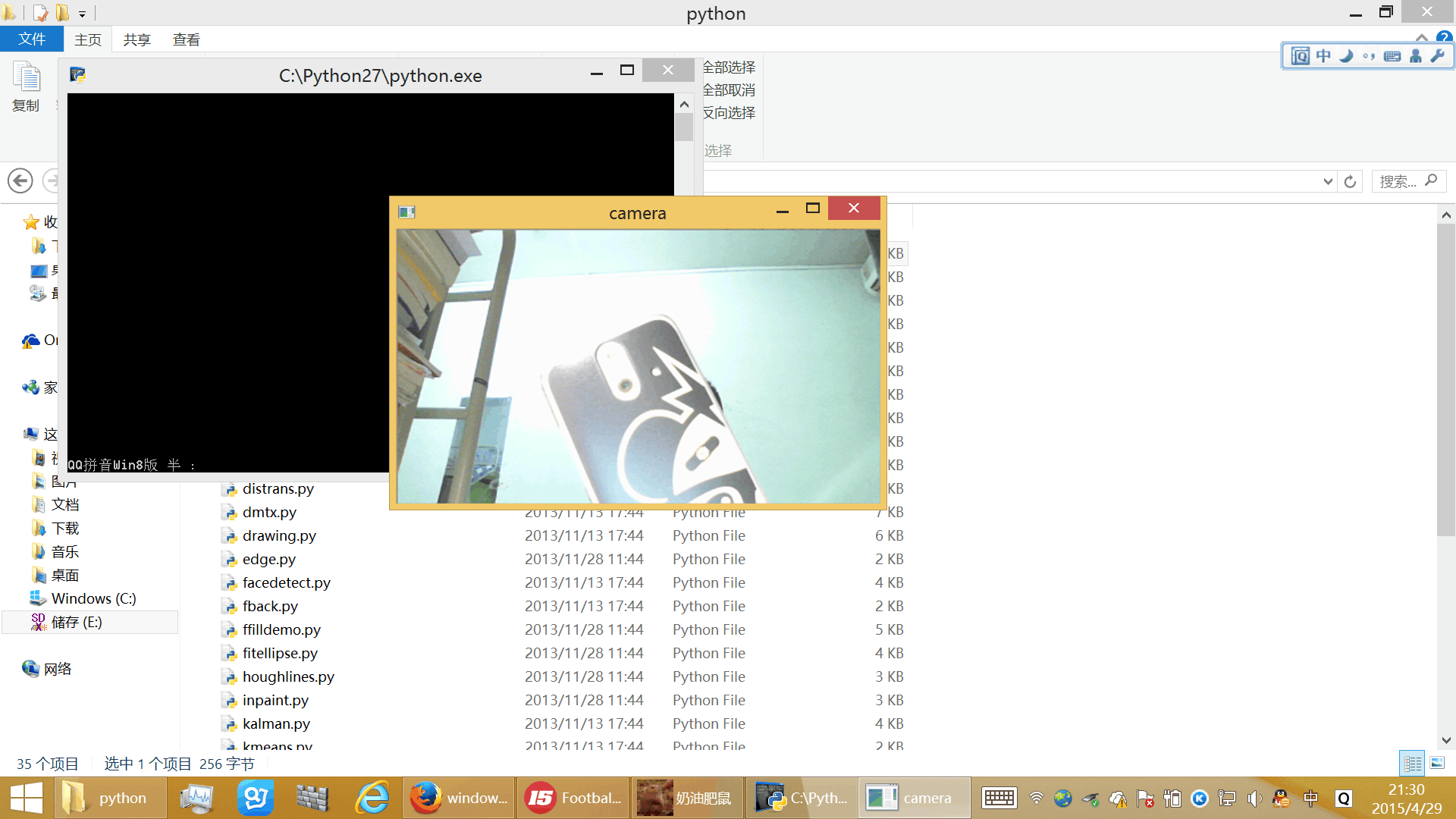Click the new folder icon in title bar
This screenshot has width=1456, height=819.
pos(62,13)
